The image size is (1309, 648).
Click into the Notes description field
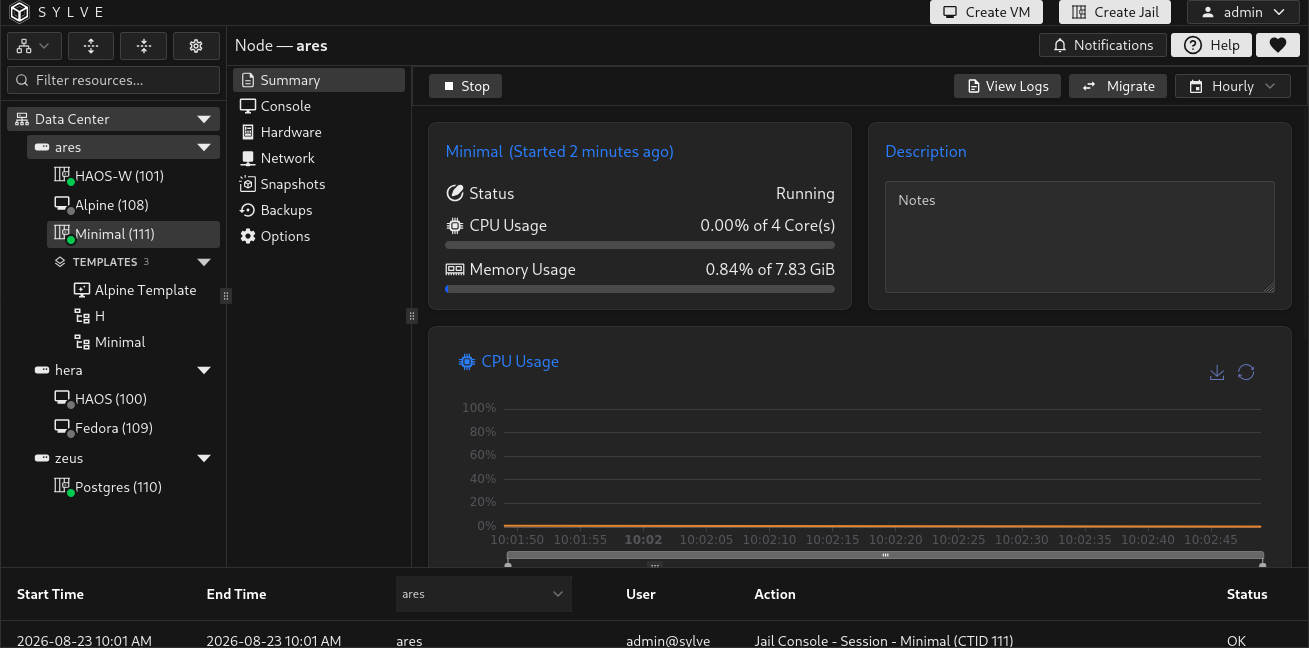pos(1080,237)
